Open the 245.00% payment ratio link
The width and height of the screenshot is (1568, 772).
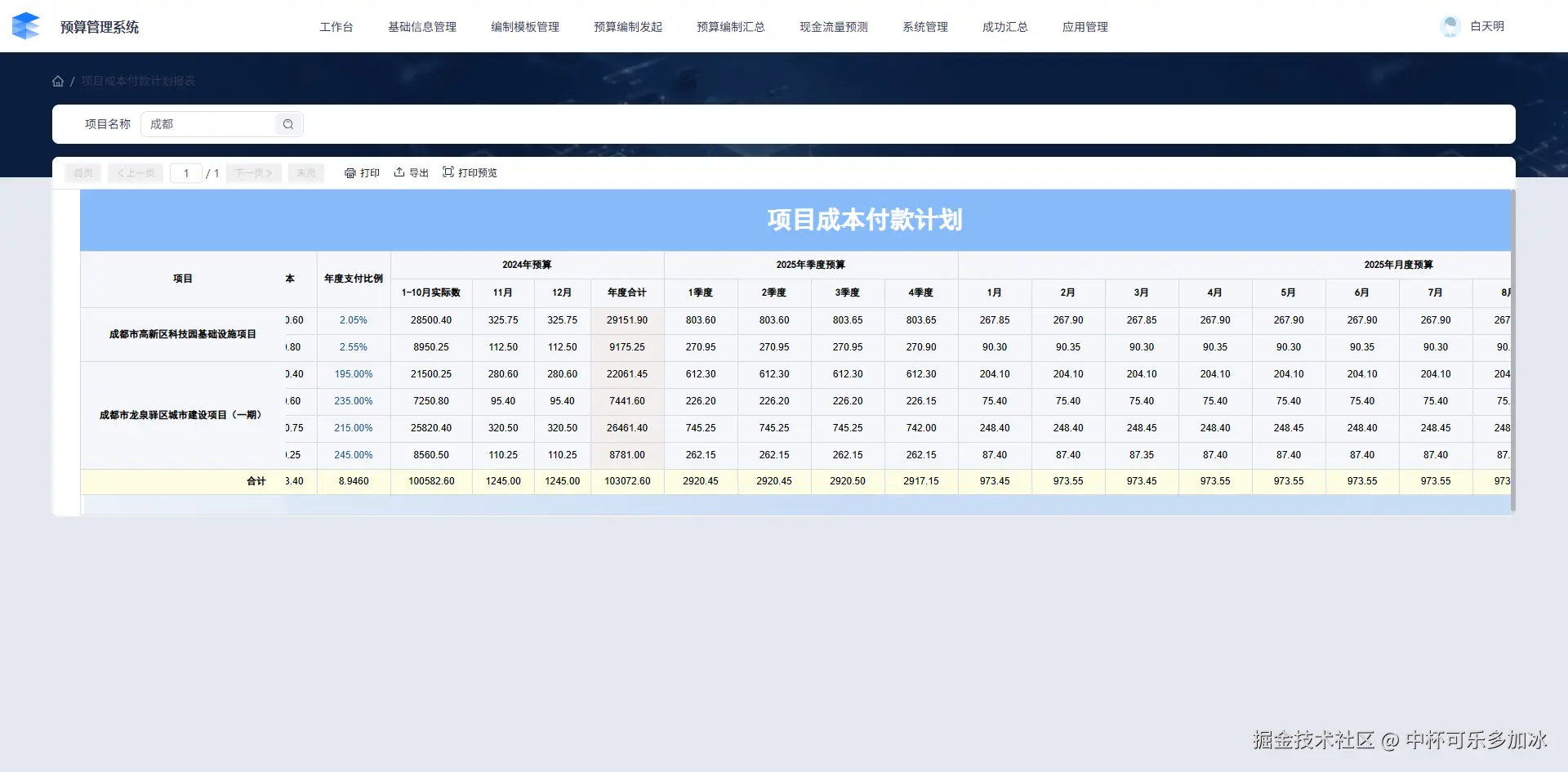[x=354, y=455]
